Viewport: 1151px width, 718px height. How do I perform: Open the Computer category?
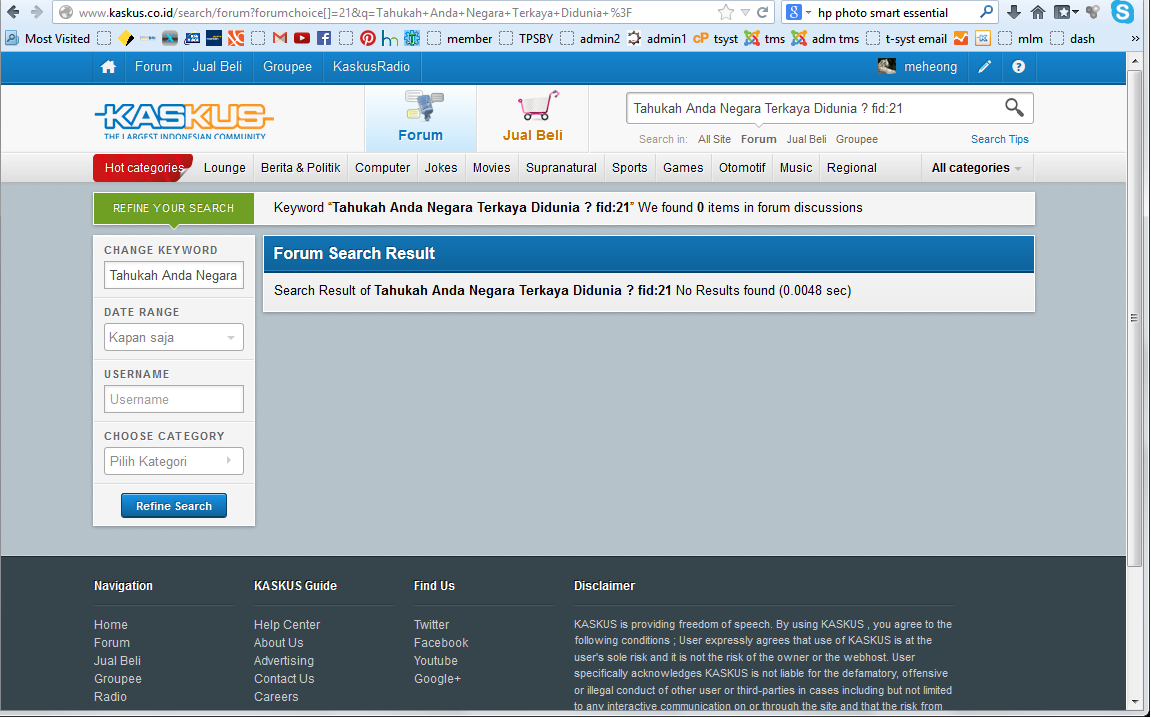tap(382, 167)
